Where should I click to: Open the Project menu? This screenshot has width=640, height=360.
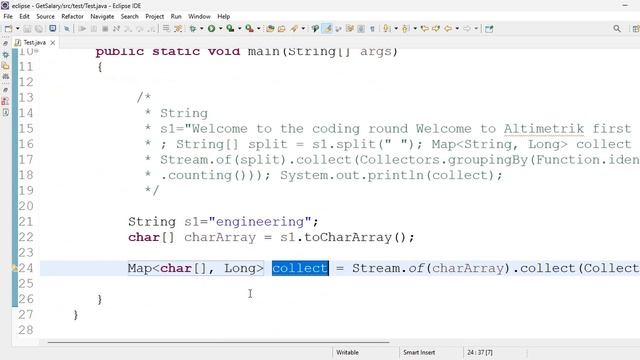coord(155,16)
